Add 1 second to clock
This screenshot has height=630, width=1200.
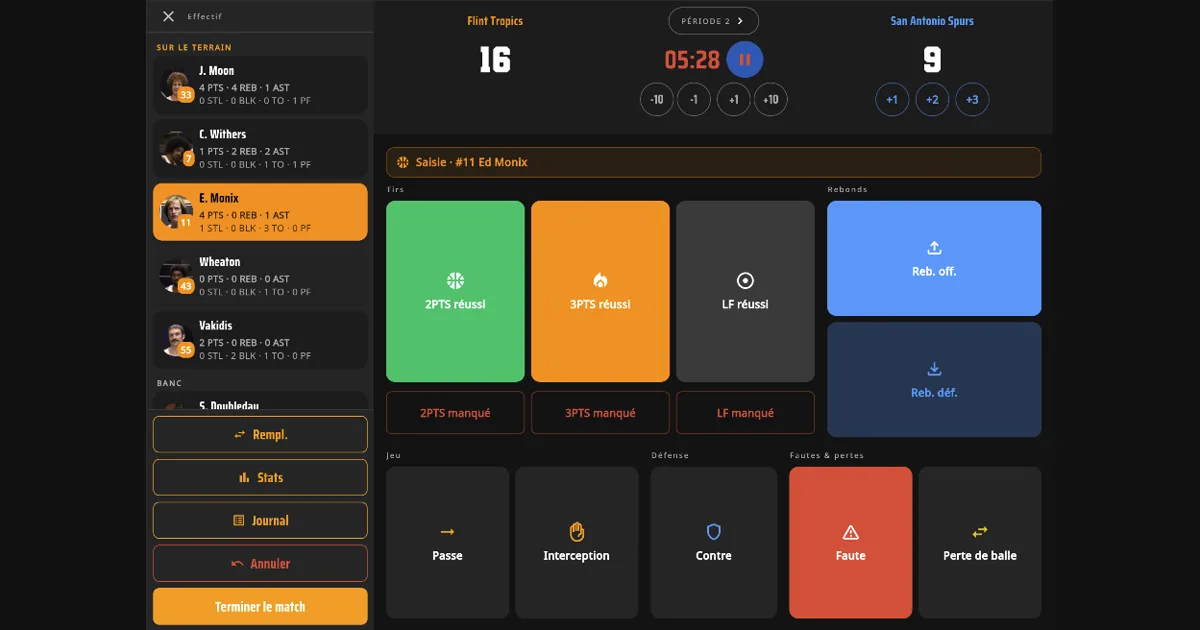tap(733, 100)
